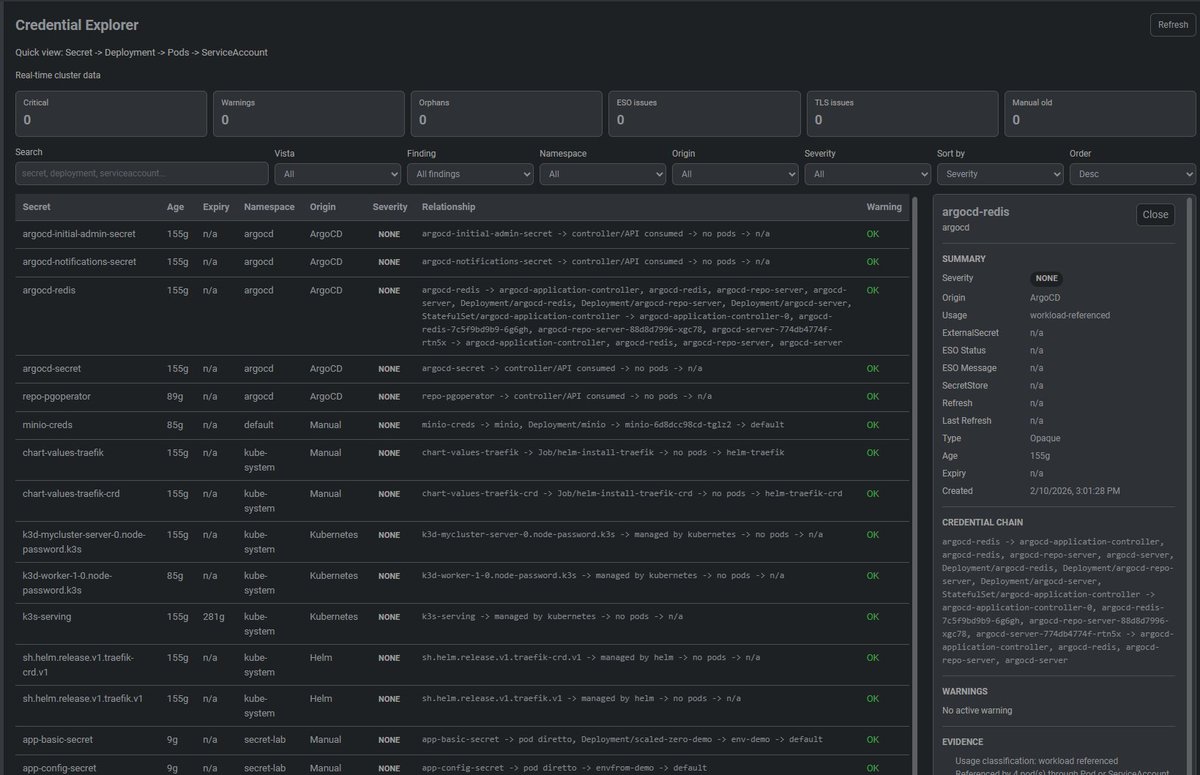Click the Secret column header

pos(36,207)
